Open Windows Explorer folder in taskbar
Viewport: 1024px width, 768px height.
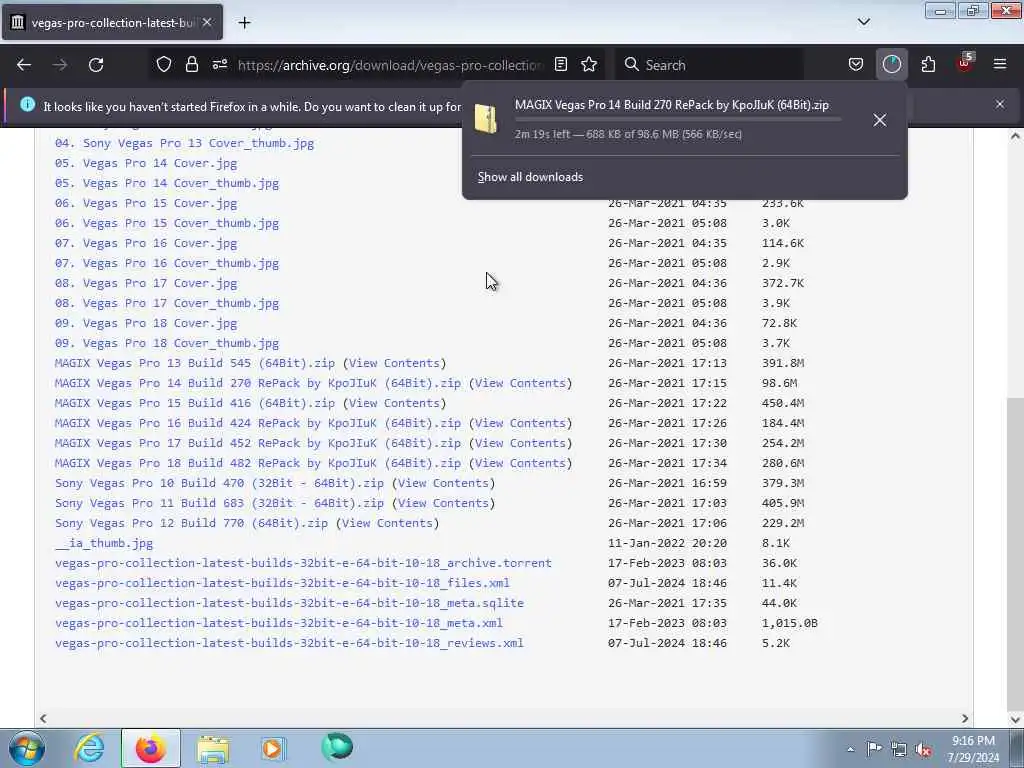coord(213,750)
